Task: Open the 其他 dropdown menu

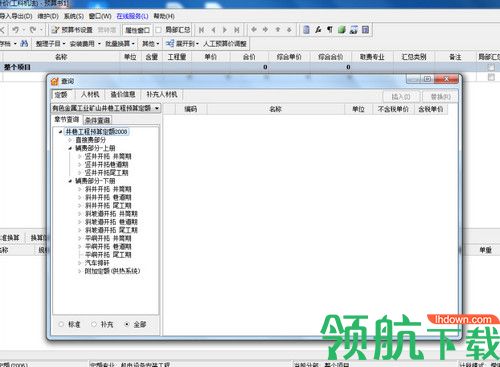Action: tap(150, 44)
